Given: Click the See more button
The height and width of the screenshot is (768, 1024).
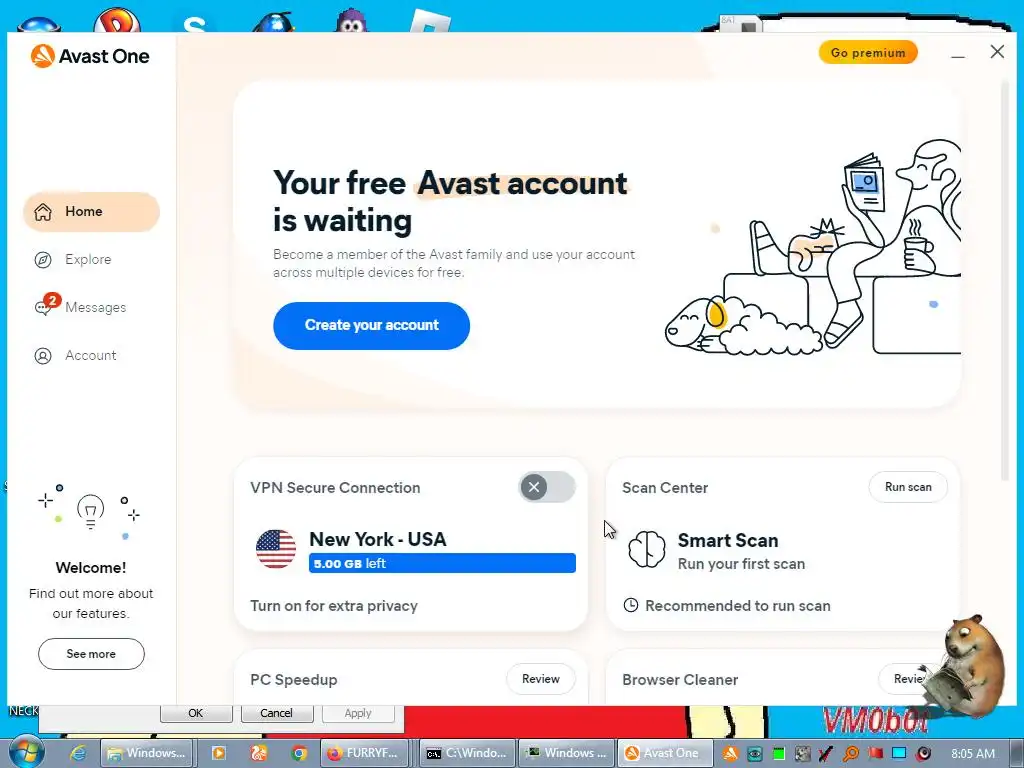Looking at the screenshot, I should tap(91, 654).
